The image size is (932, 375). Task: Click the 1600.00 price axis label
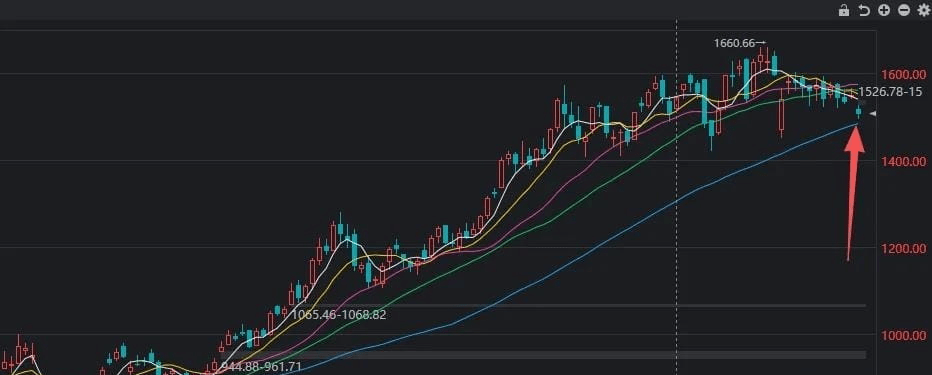coord(904,75)
